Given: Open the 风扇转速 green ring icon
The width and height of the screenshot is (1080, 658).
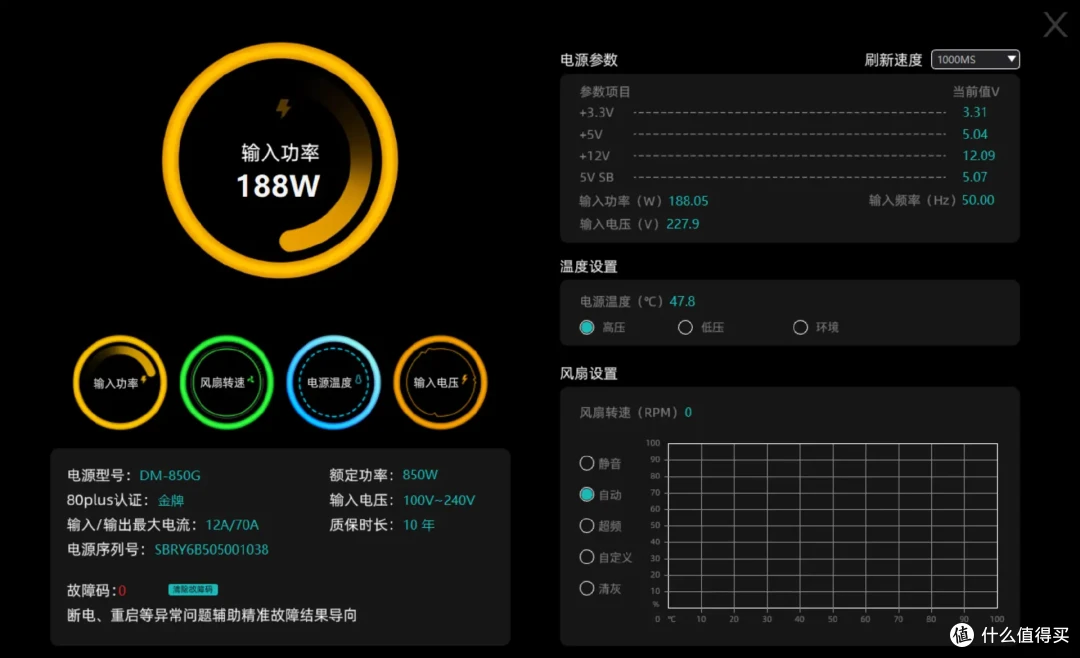Looking at the screenshot, I should click(227, 382).
